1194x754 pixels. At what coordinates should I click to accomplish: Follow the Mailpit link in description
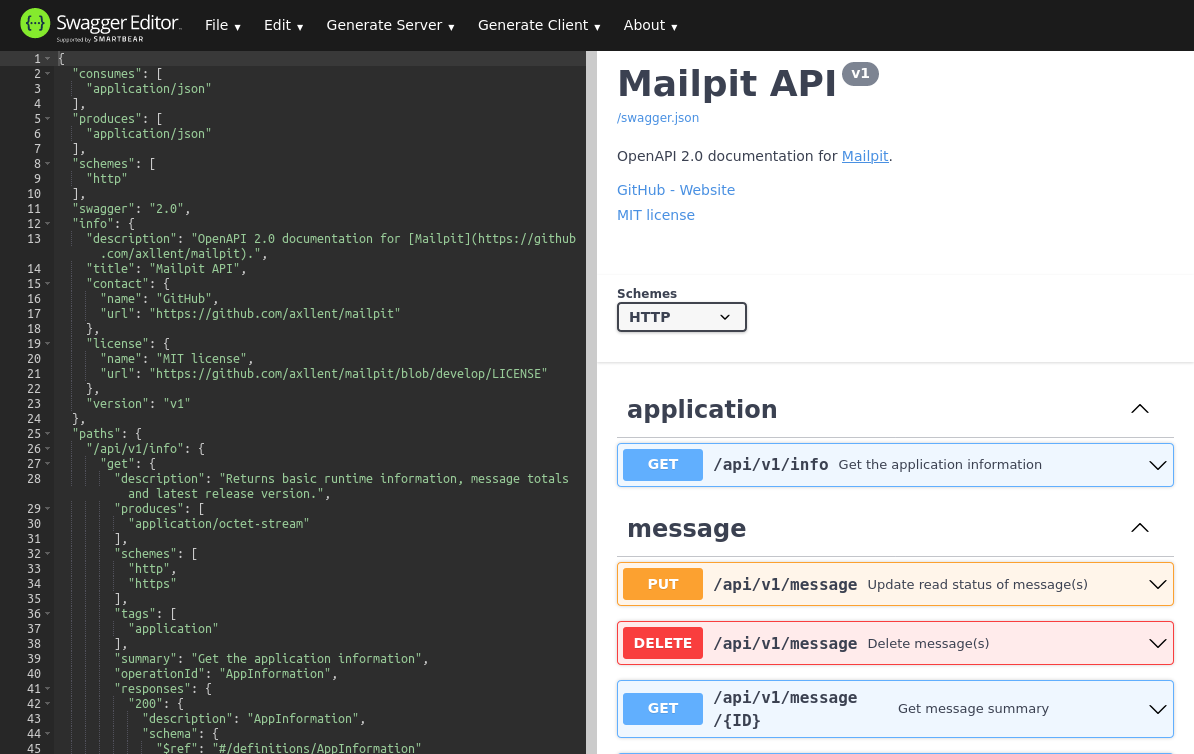[x=865, y=156]
